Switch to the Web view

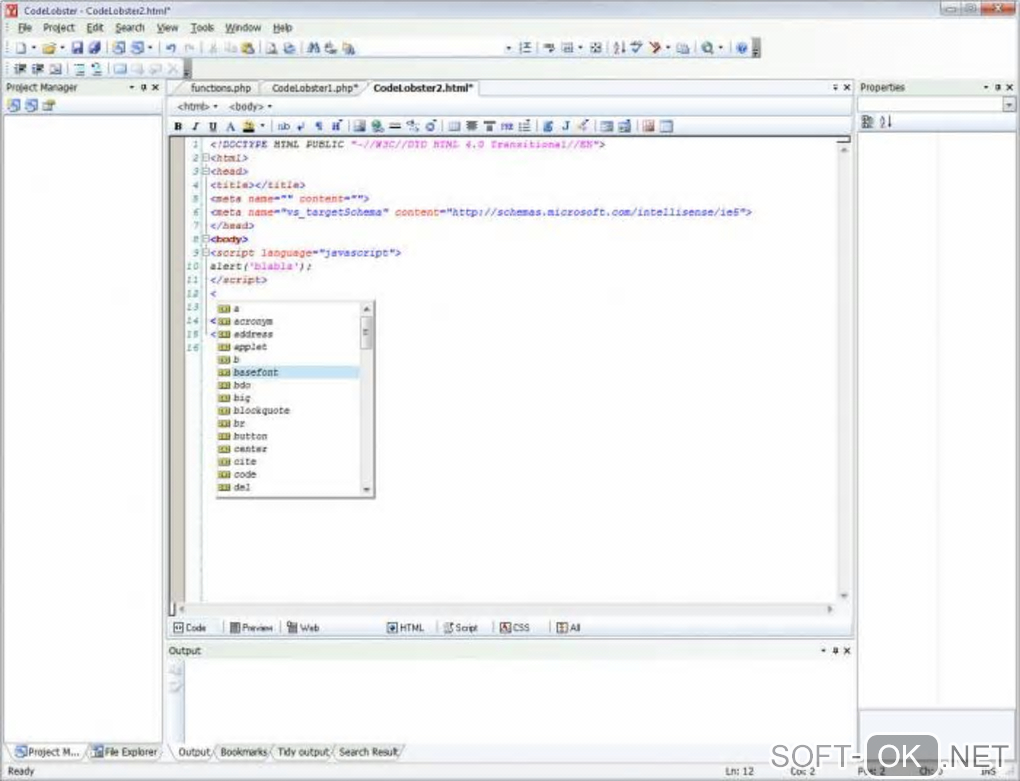pos(303,628)
